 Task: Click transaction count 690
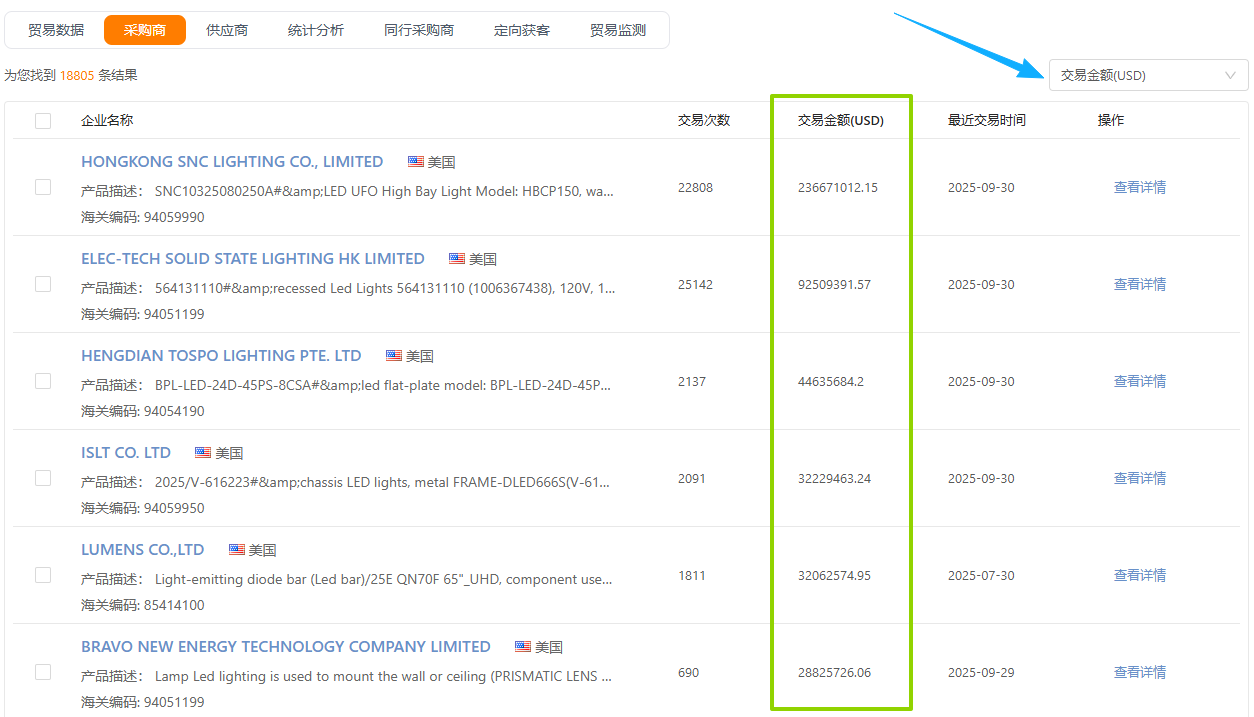point(689,672)
